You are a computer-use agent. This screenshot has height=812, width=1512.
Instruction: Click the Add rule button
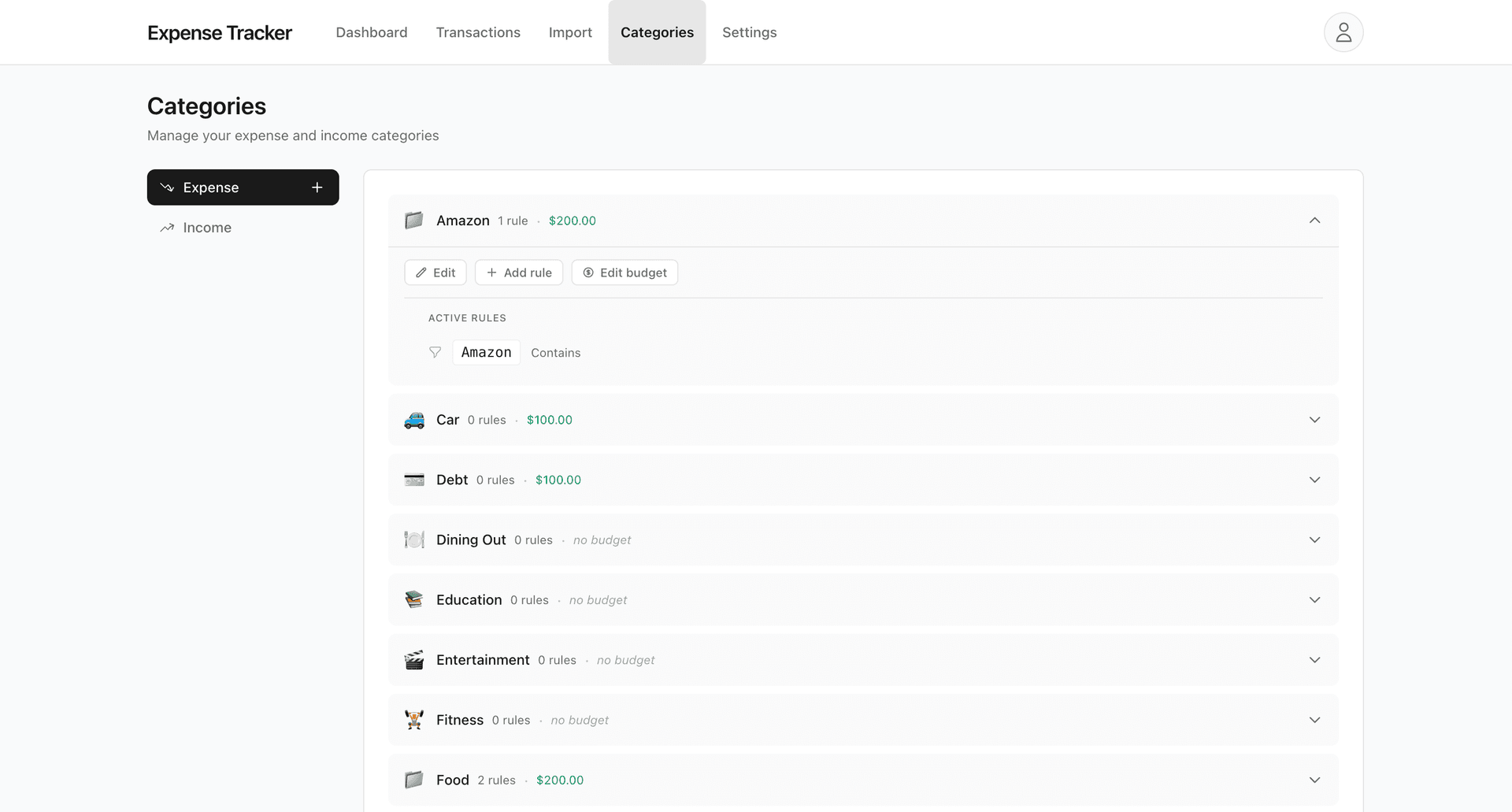coord(518,273)
